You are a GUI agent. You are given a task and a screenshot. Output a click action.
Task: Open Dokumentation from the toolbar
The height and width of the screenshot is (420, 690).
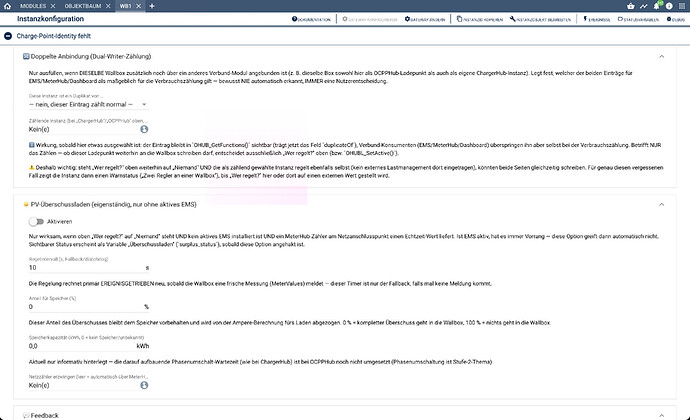tap(311, 19)
